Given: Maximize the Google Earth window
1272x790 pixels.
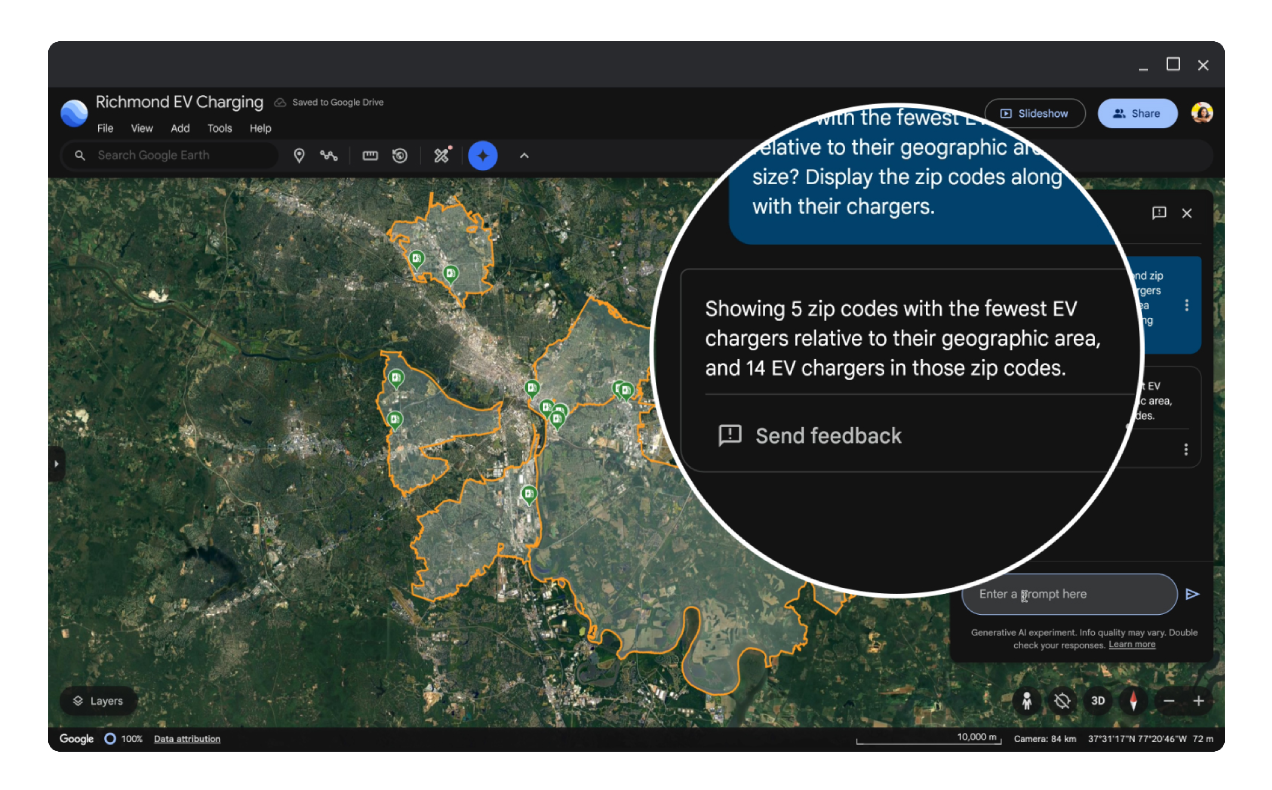Looking at the screenshot, I should click(x=1173, y=64).
